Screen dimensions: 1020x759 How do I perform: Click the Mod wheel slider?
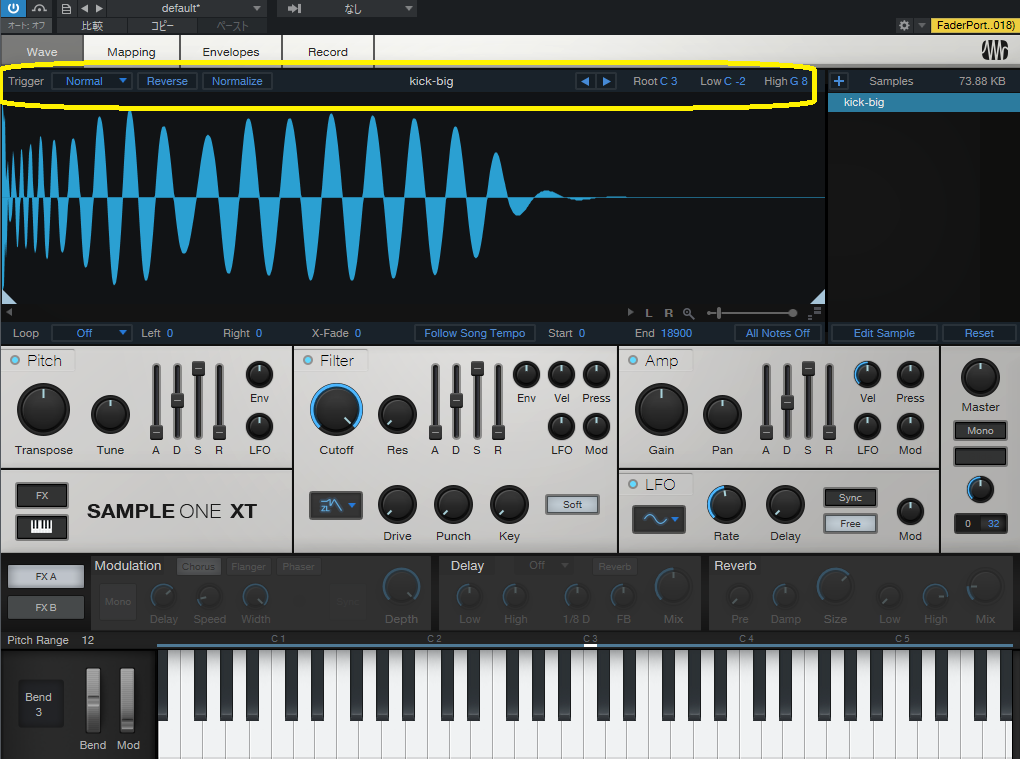pos(127,700)
